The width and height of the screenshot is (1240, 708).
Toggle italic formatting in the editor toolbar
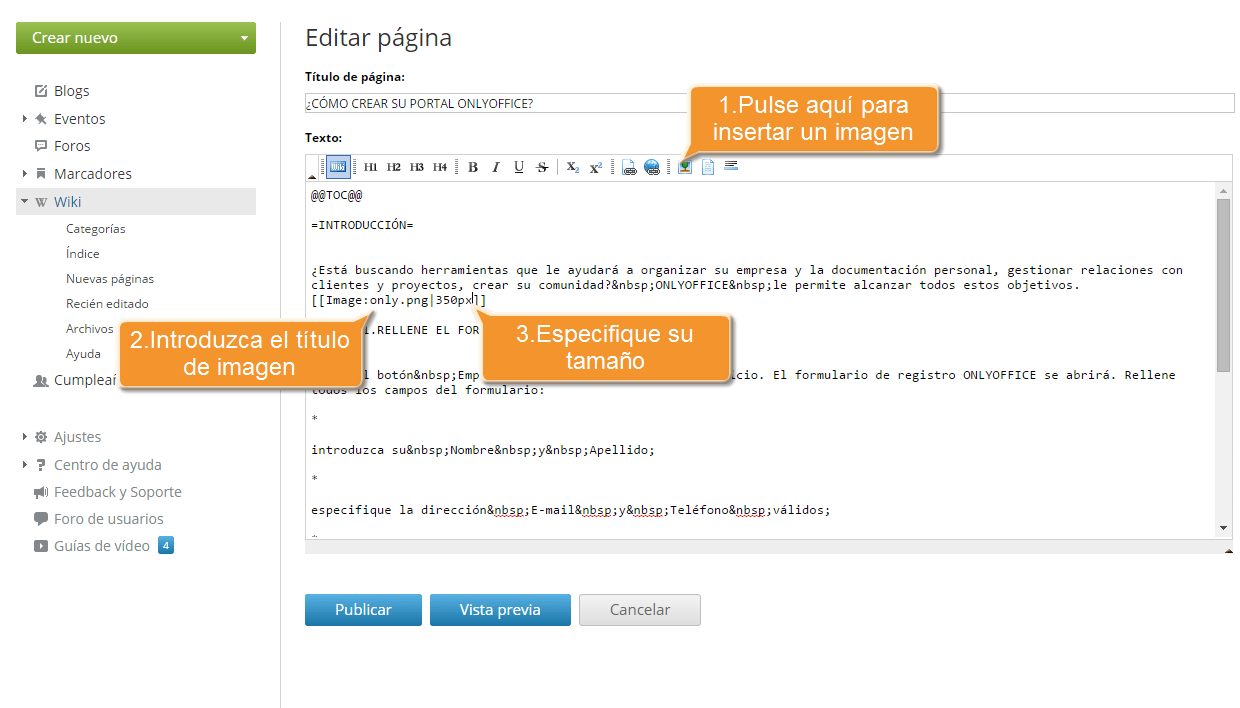click(x=496, y=168)
